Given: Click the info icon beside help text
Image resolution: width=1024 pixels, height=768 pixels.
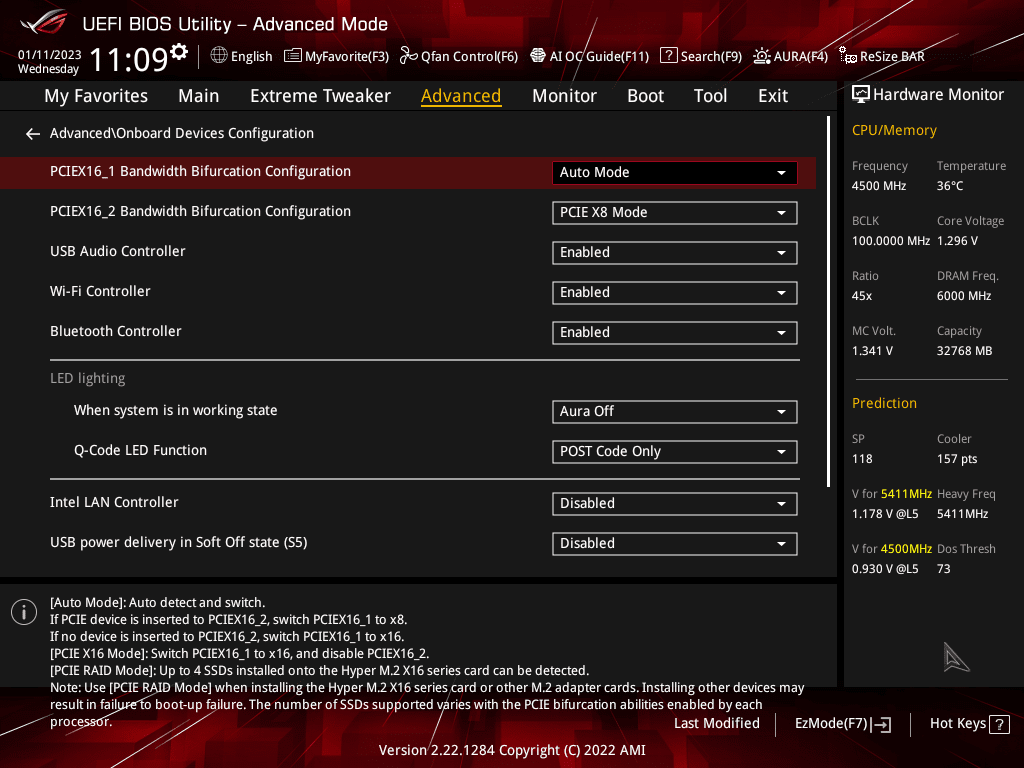Looking at the screenshot, I should coord(24,612).
